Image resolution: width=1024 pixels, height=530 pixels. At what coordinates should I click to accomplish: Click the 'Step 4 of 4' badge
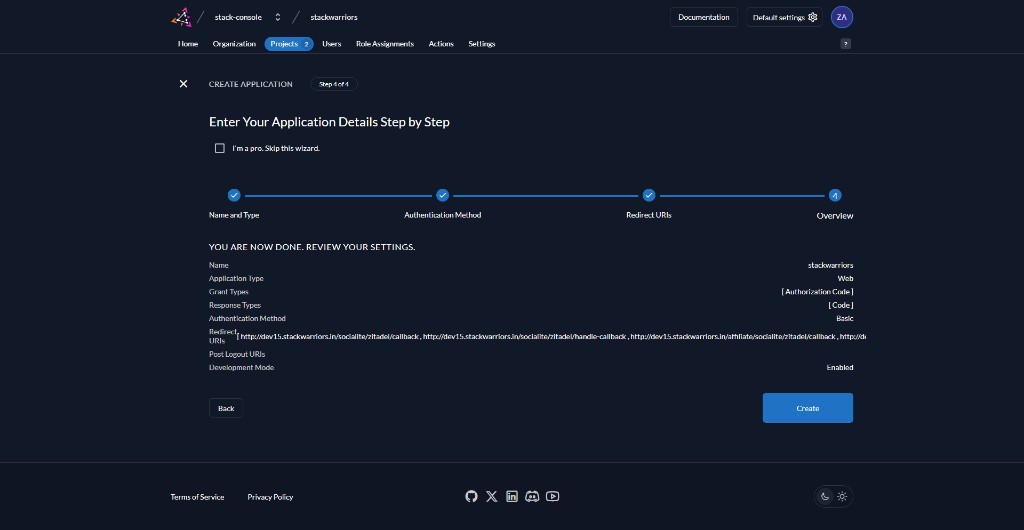tap(334, 84)
